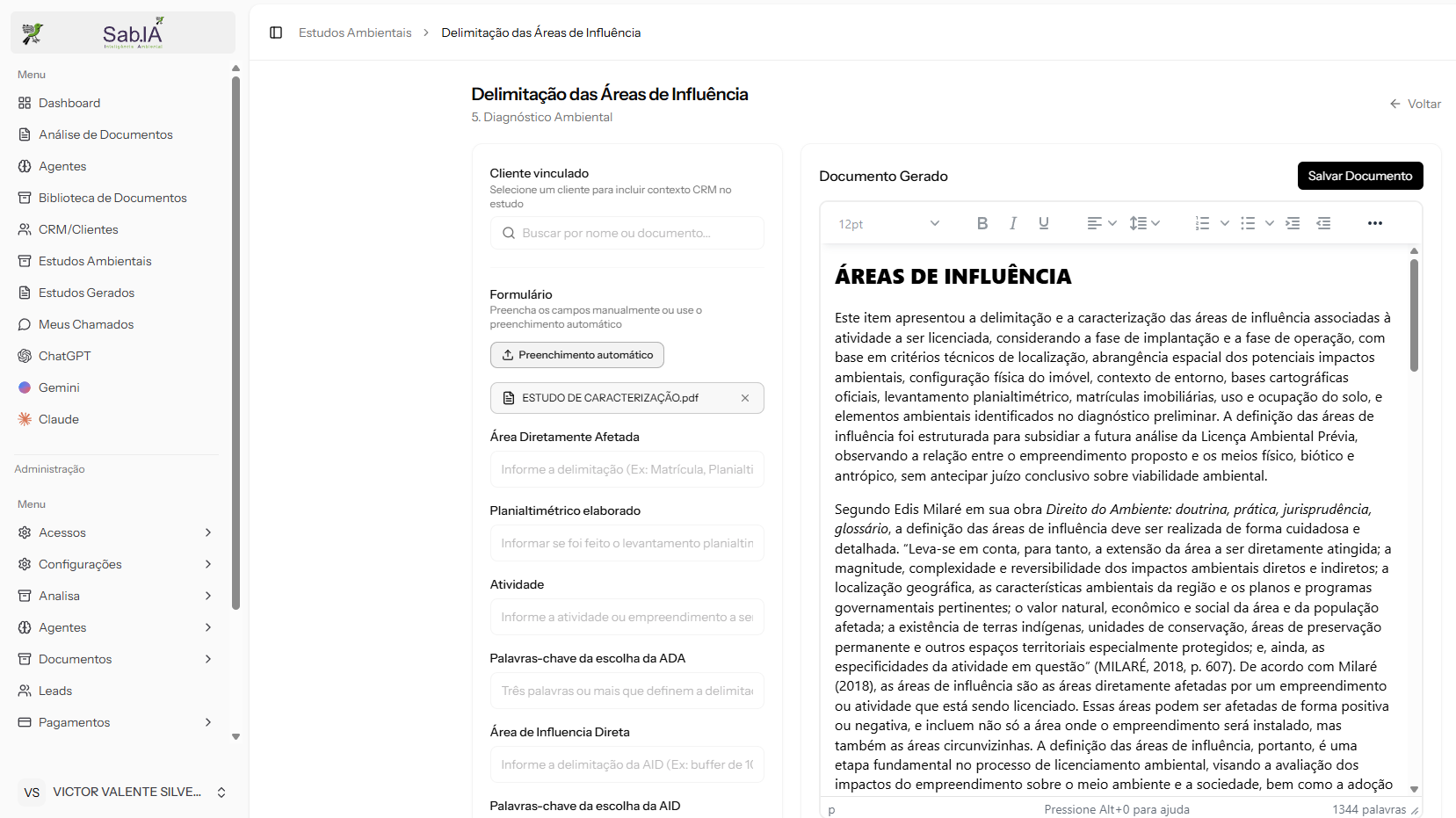Click the sidebar scroll down arrow
Viewport: 1456px width, 818px height.
[235, 737]
